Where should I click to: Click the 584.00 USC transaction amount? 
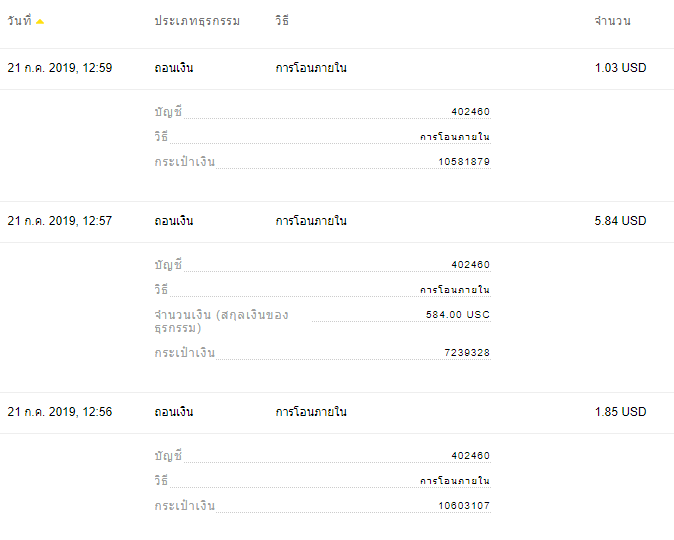point(458,315)
